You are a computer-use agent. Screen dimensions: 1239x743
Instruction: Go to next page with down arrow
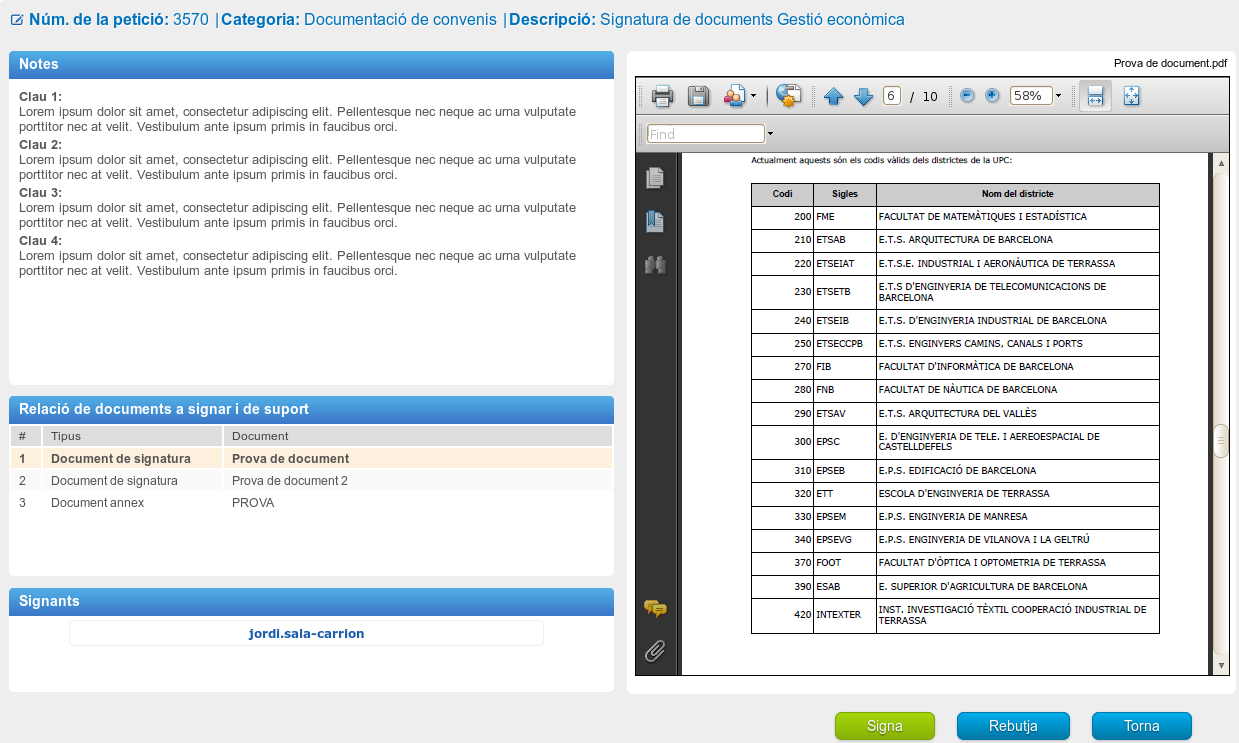[864, 96]
